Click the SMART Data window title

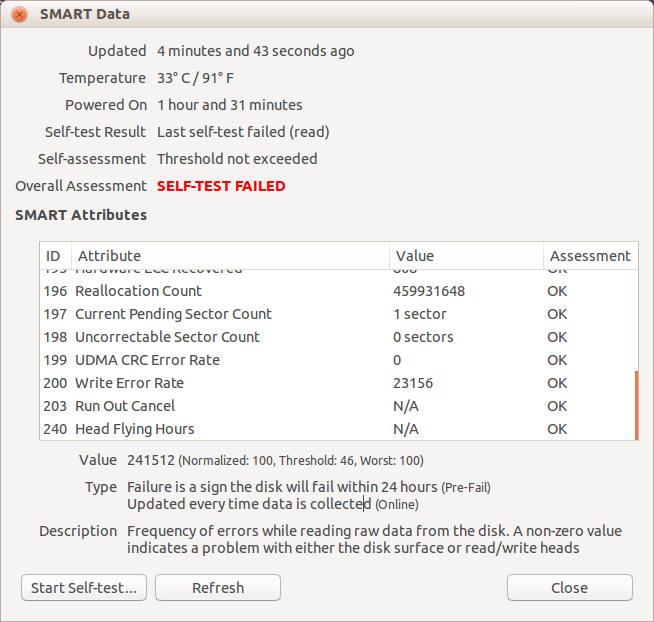coord(84,15)
